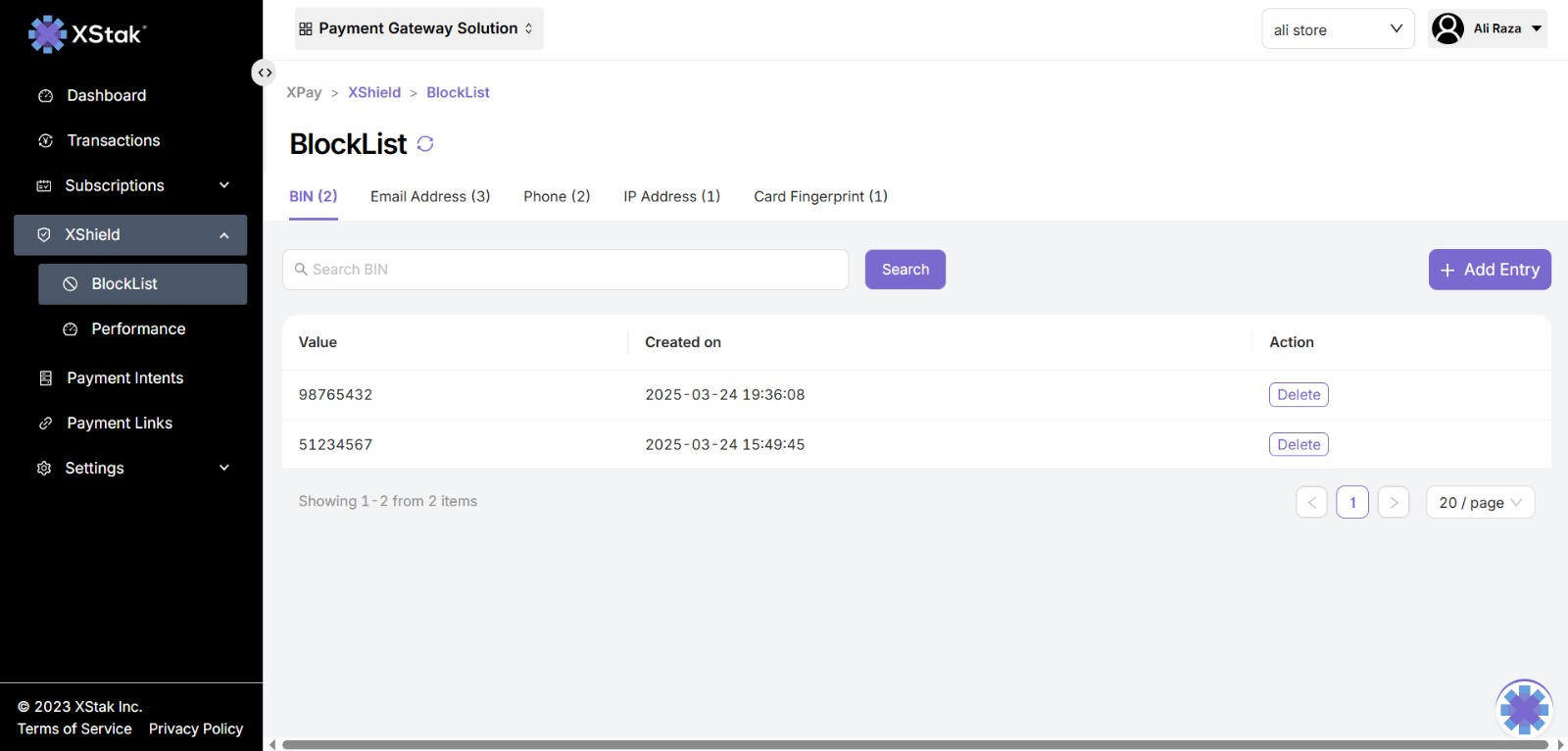Click the Transactions sidebar icon
The width and height of the screenshot is (1568, 751).
[x=45, y=141]
